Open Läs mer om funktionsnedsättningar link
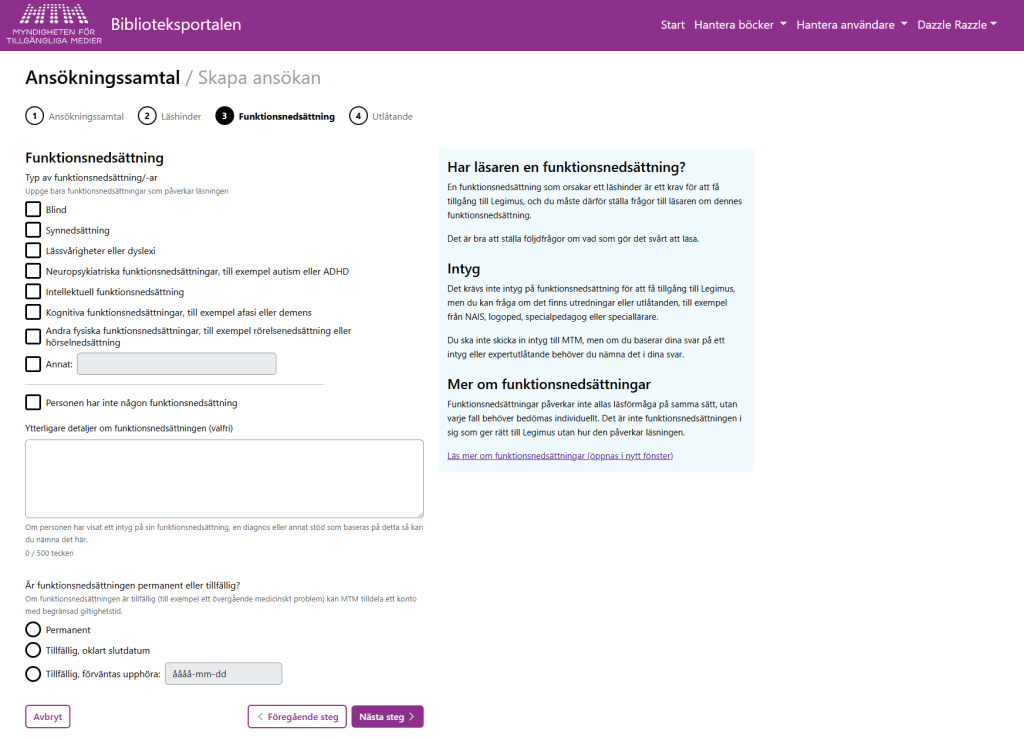 coord(559,456)
